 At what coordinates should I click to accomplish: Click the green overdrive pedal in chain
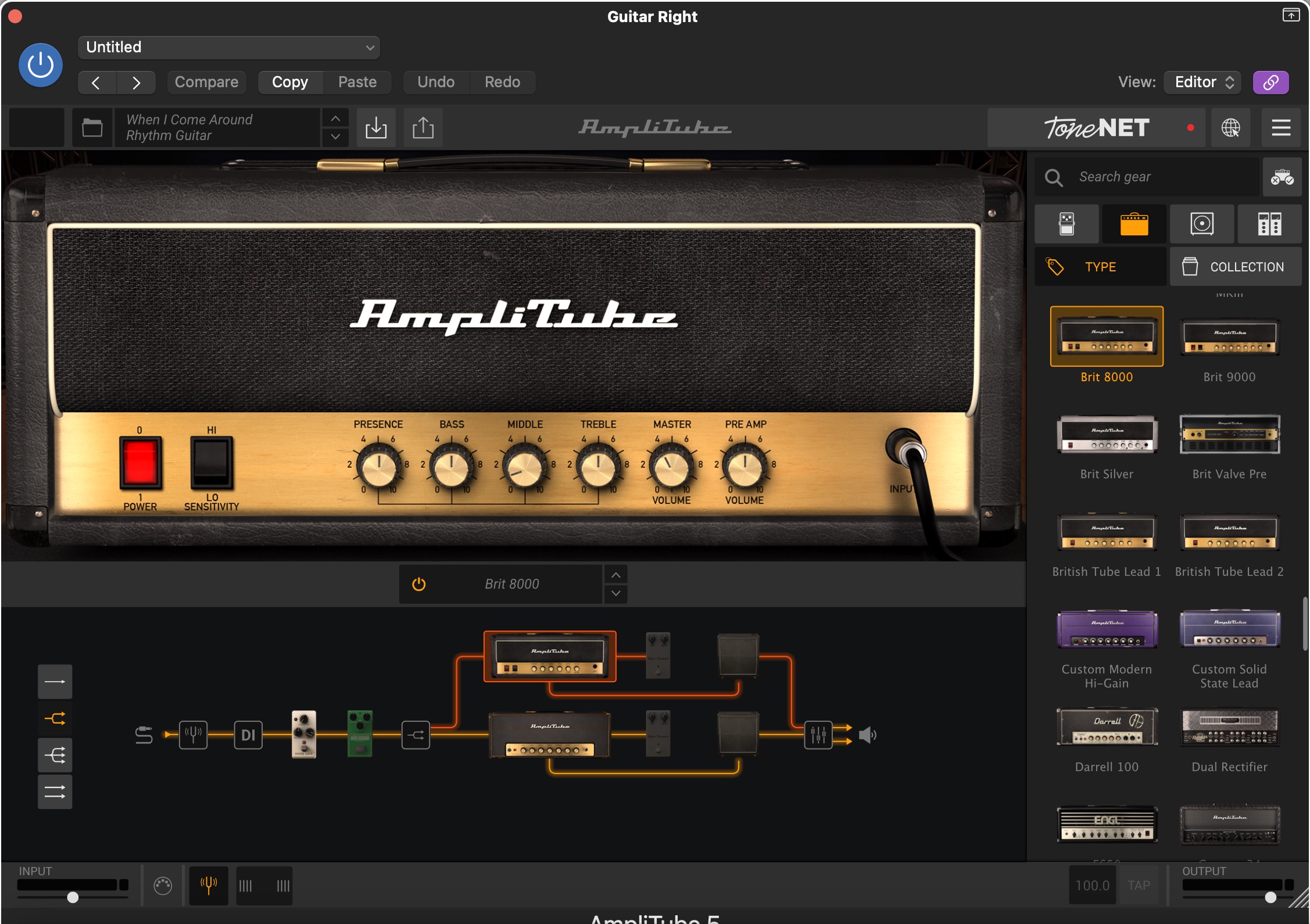click(x=359, y=733)
